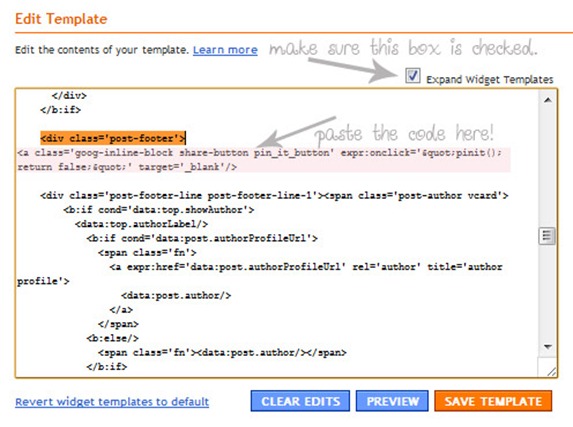Click the Expand Widget Templates label text
573x427 pixels.
point(490,79)
